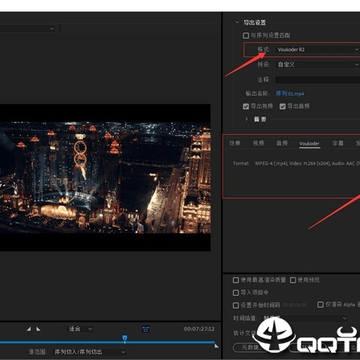Collapse the 导出设置 section
Image resolution: width=360 pixels, height=360 pixels.
click(237, 23)
